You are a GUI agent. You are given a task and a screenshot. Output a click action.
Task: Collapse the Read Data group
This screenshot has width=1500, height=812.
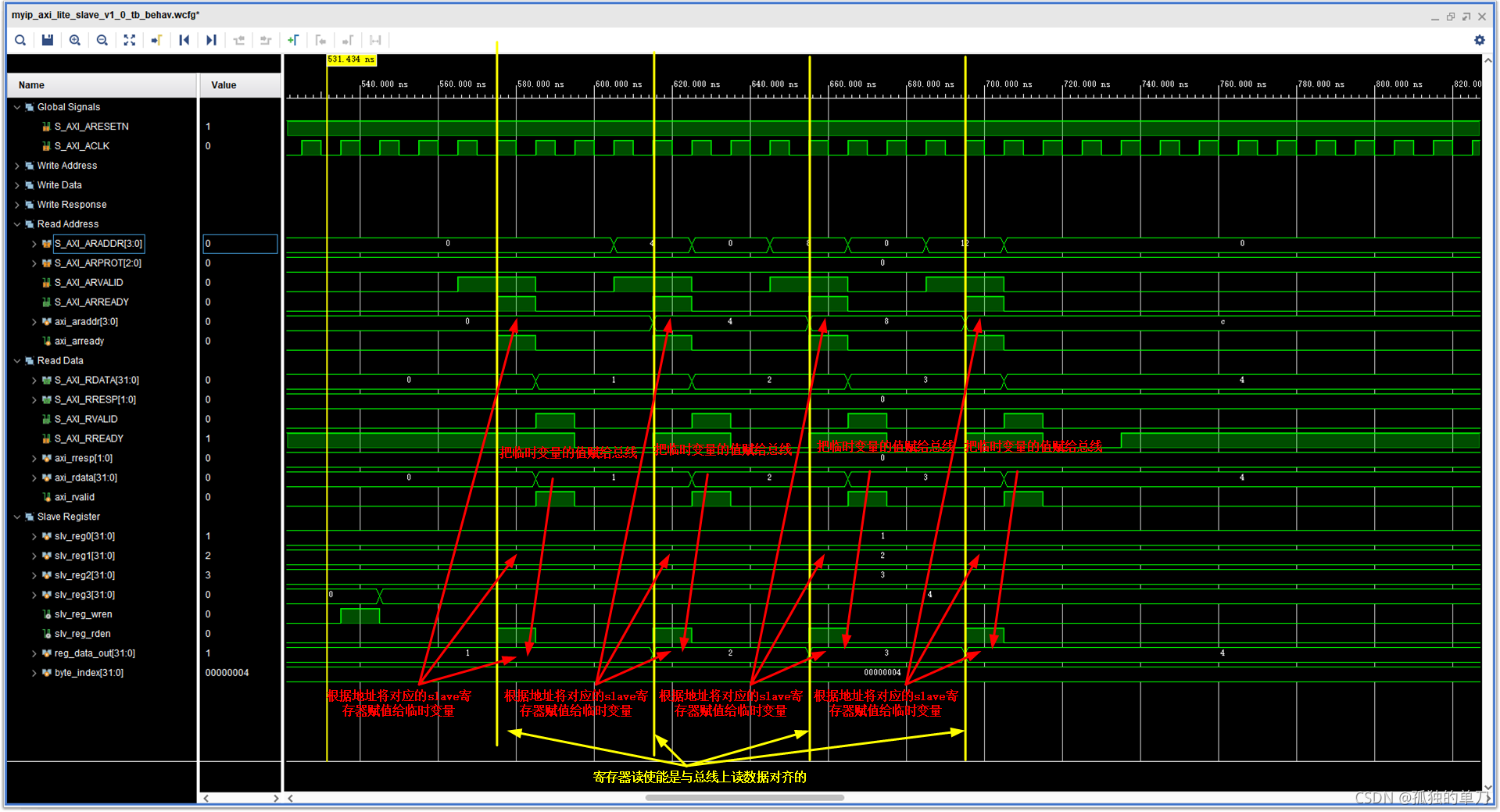(x=17, y=361)
